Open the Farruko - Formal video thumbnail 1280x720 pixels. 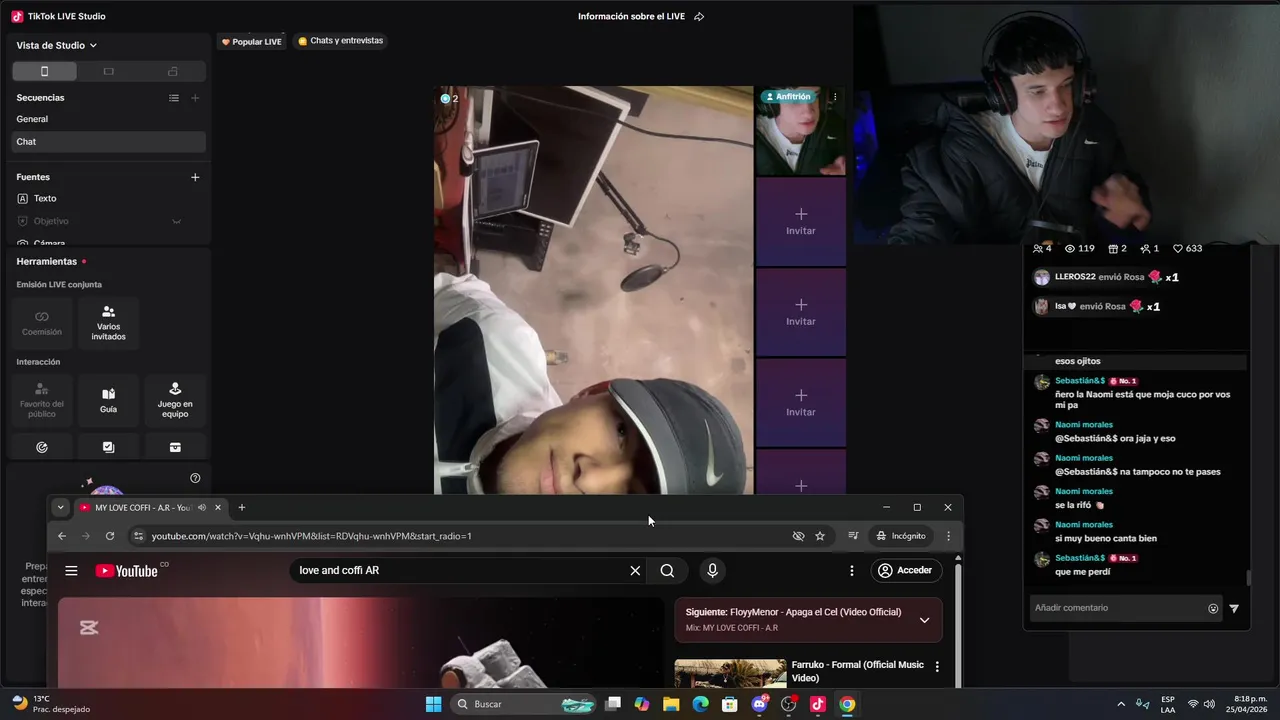point(730,673)
